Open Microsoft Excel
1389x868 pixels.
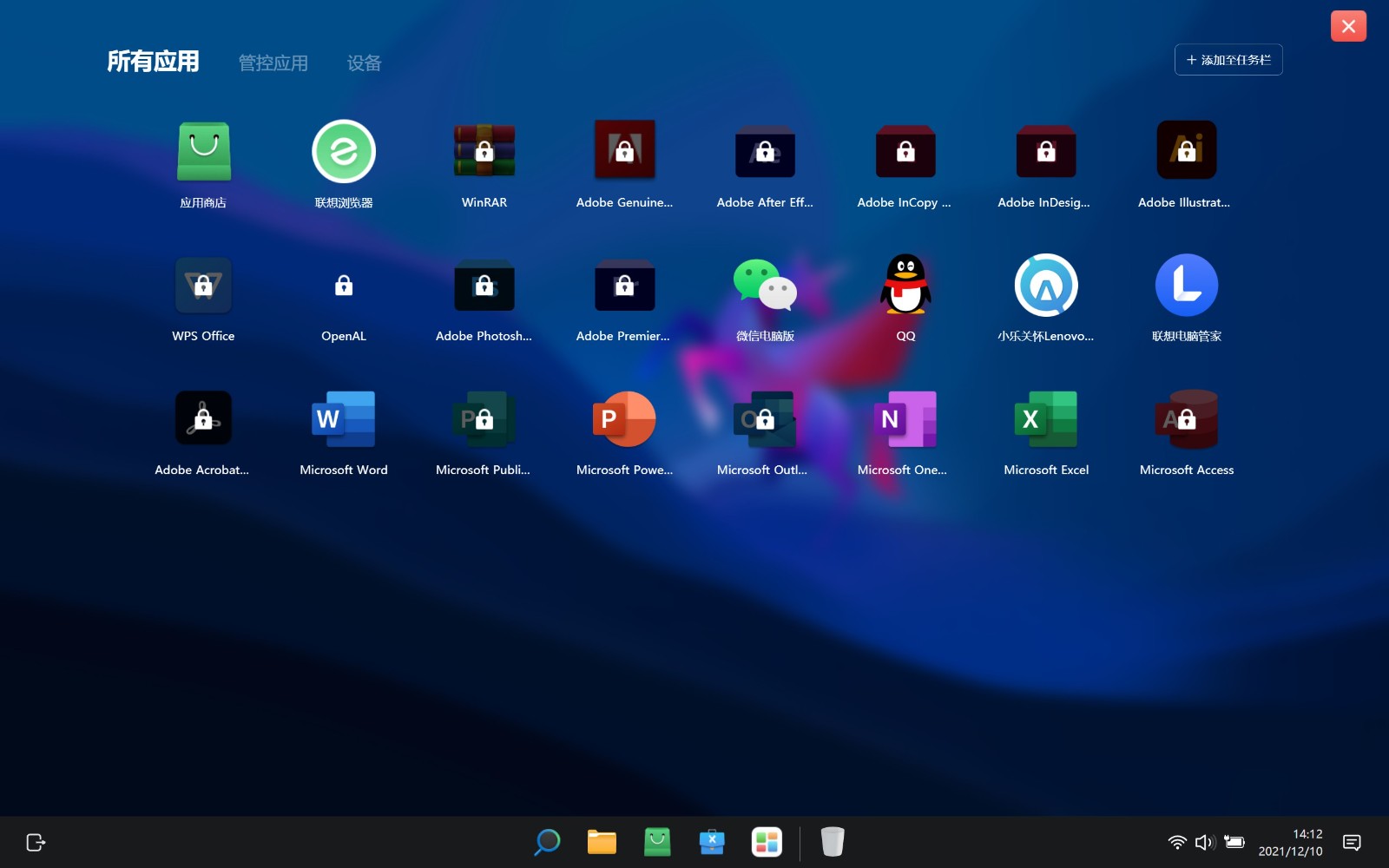pos(1046,418)
